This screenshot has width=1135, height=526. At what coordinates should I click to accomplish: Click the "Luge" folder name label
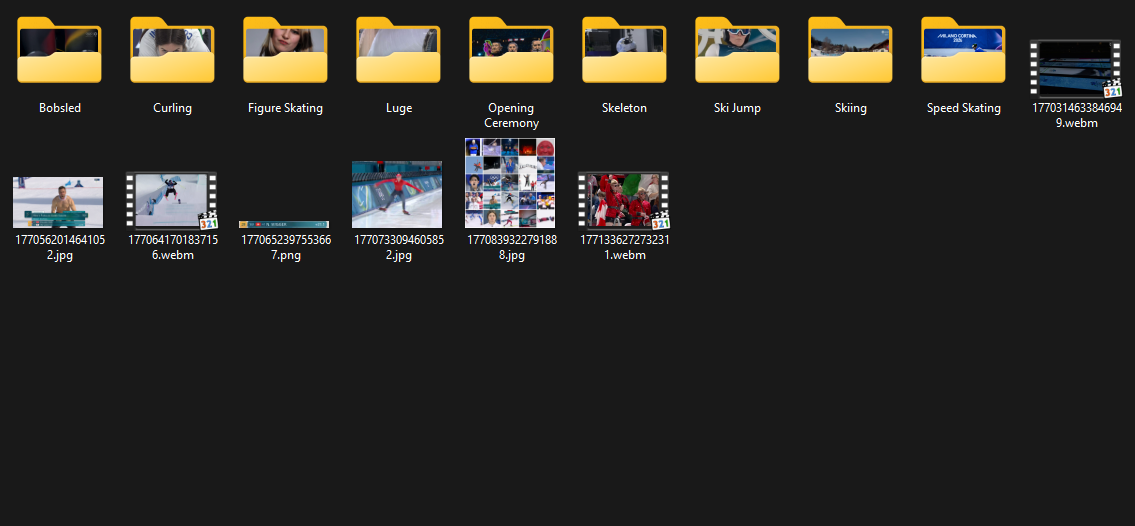(x=399, y=108)
